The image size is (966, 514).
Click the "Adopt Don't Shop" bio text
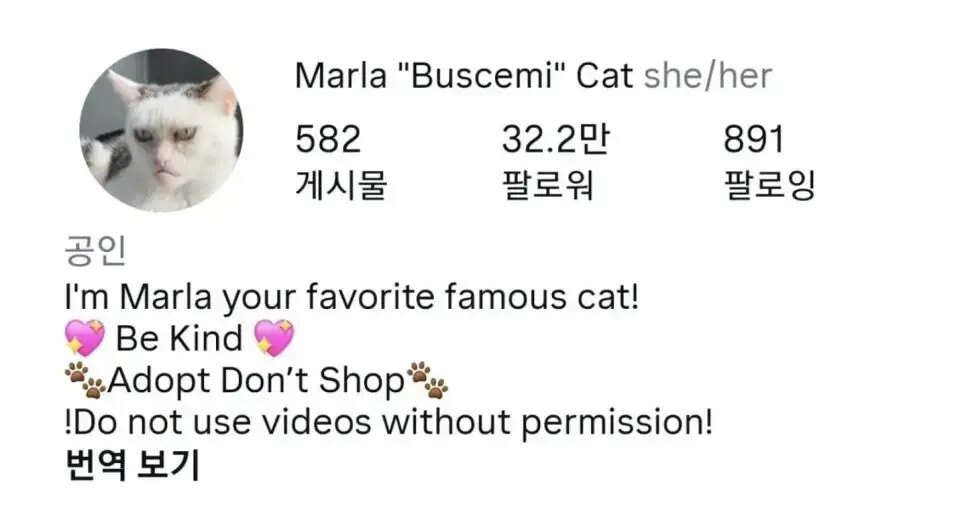[256, 380]
